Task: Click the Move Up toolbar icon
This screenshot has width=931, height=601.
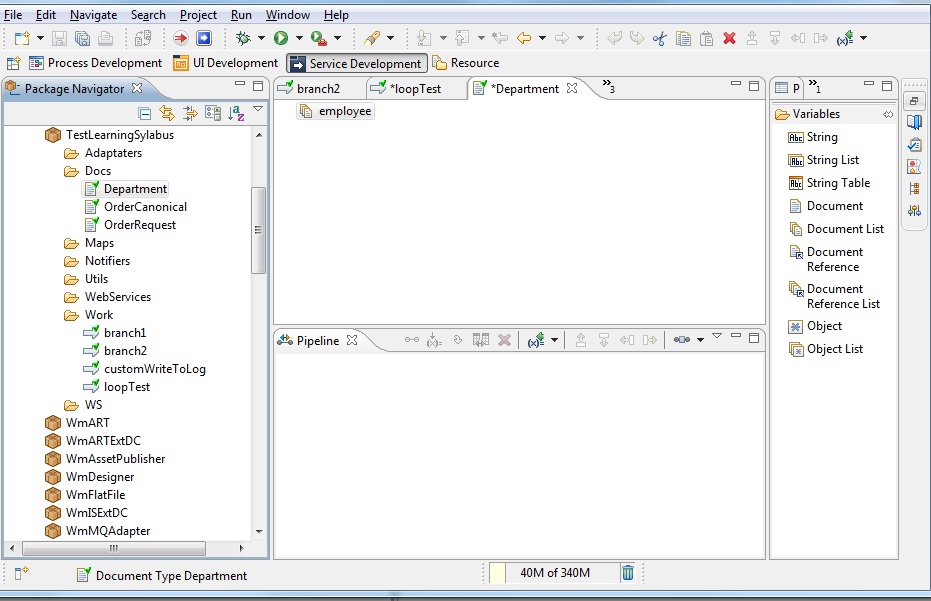Action: (752, 39)
